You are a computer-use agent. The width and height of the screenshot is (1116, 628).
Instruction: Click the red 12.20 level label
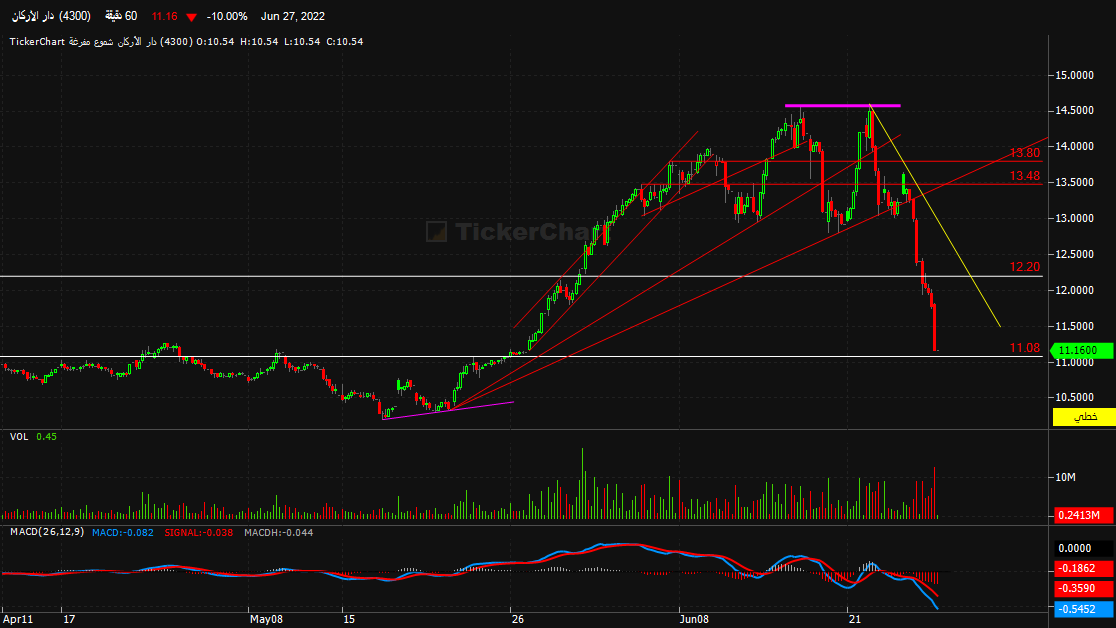1025,267
